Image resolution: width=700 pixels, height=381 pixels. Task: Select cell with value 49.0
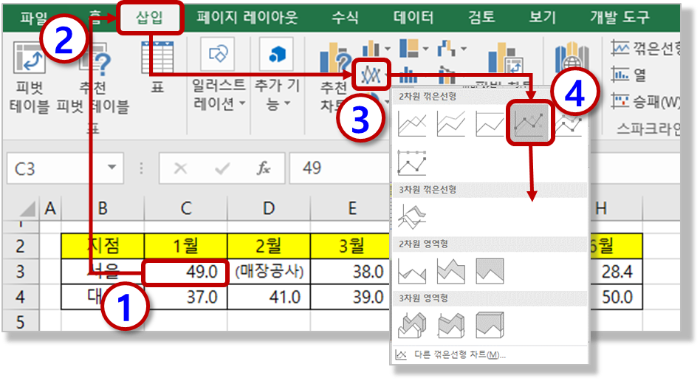[186, 272]
